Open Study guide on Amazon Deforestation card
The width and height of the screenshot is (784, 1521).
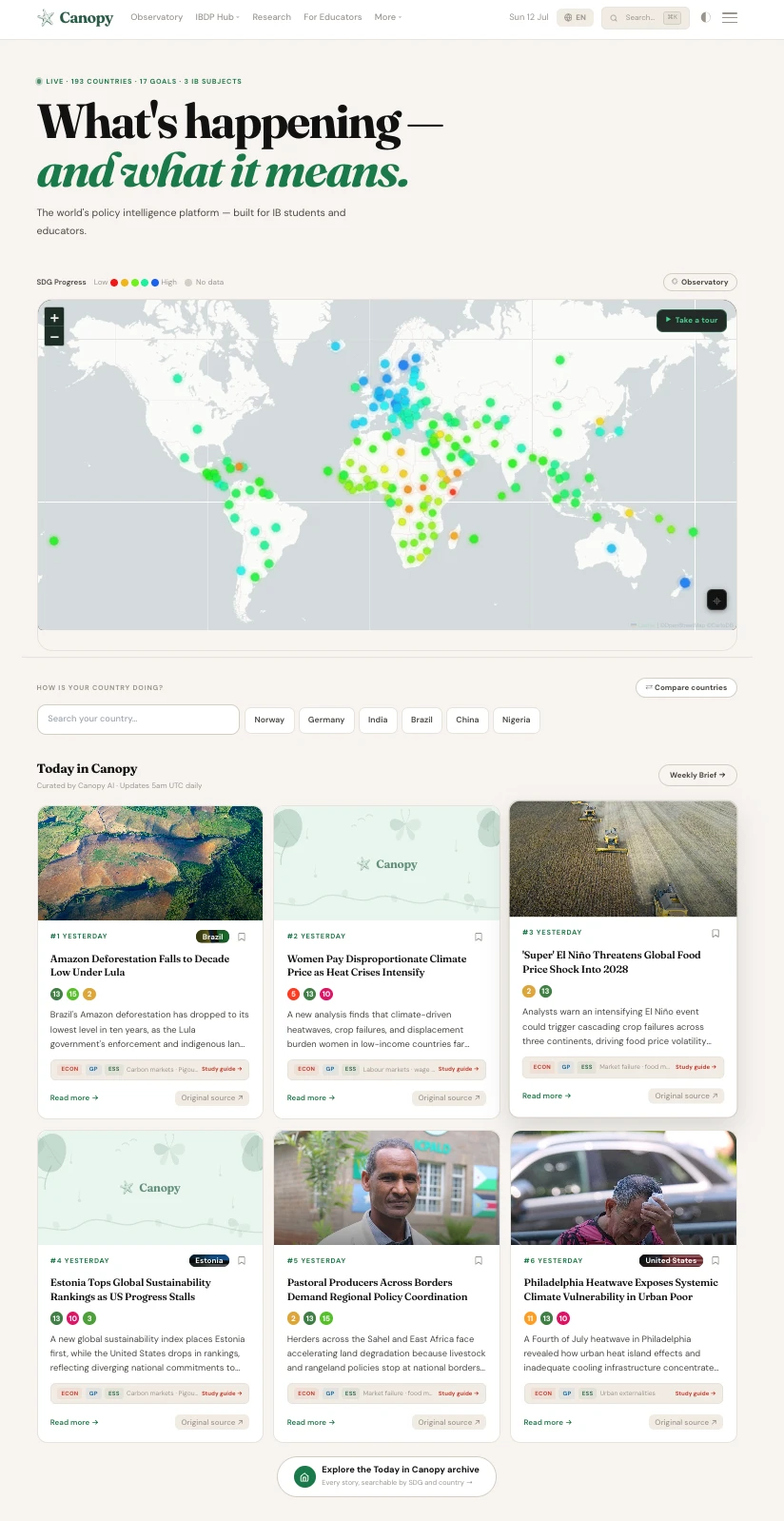tap(222, 1069)
